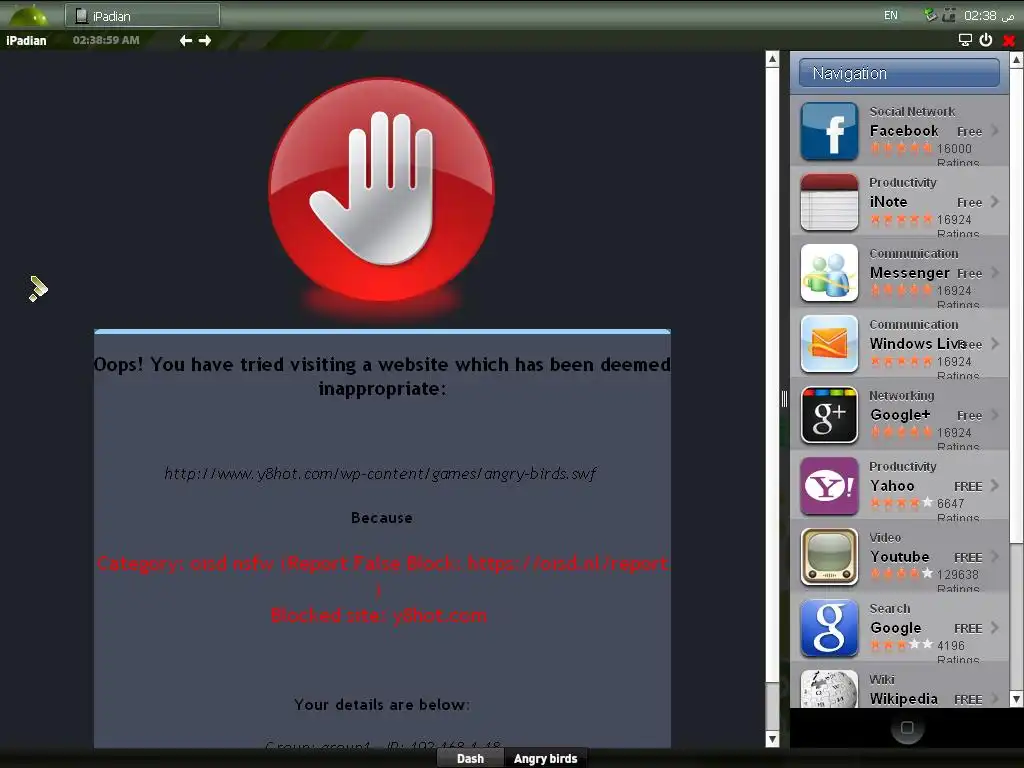Expand the iNote row chevron
1024x768 pixels.
tap(995, 202)
